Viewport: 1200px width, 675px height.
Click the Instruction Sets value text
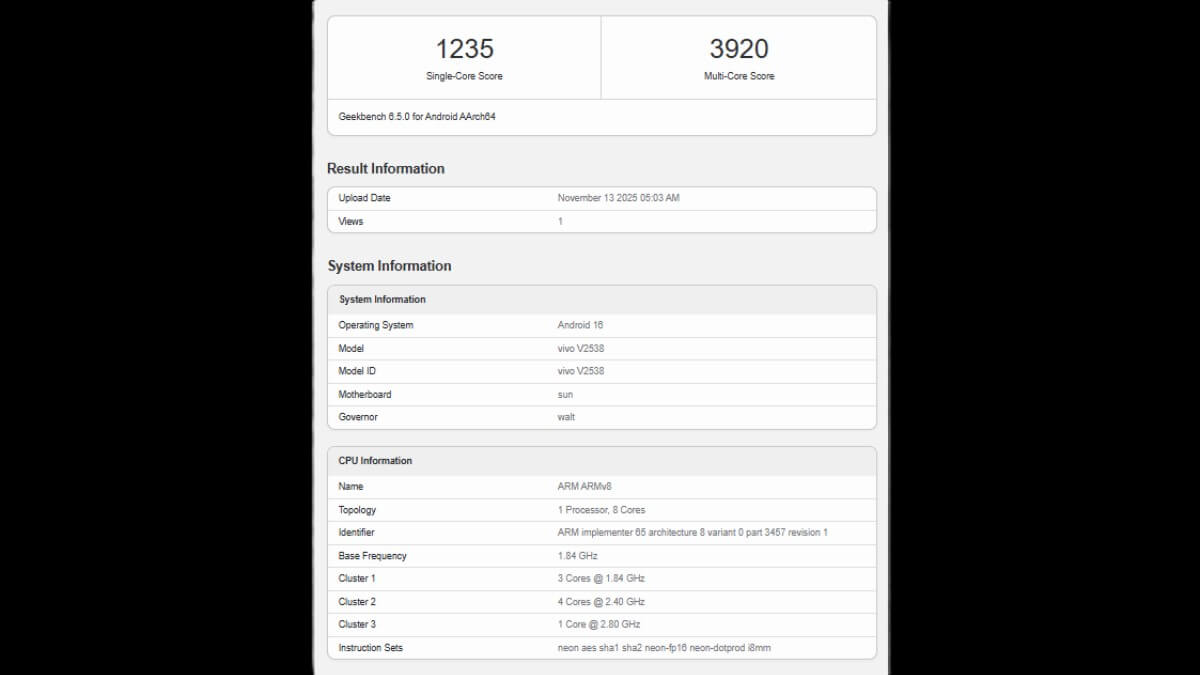coord(664,648)
